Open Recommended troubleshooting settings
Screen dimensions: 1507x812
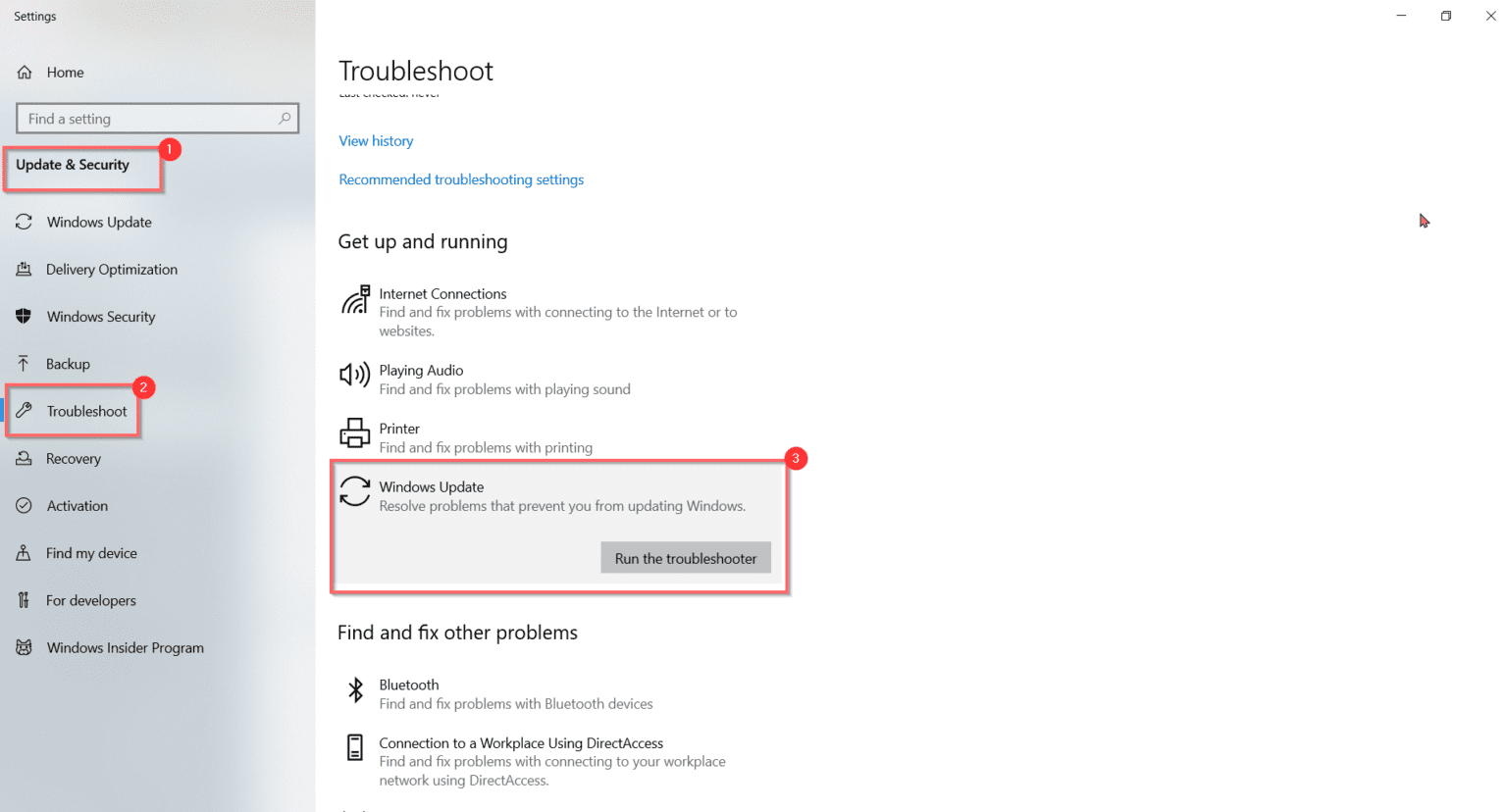tap(461, 179)
